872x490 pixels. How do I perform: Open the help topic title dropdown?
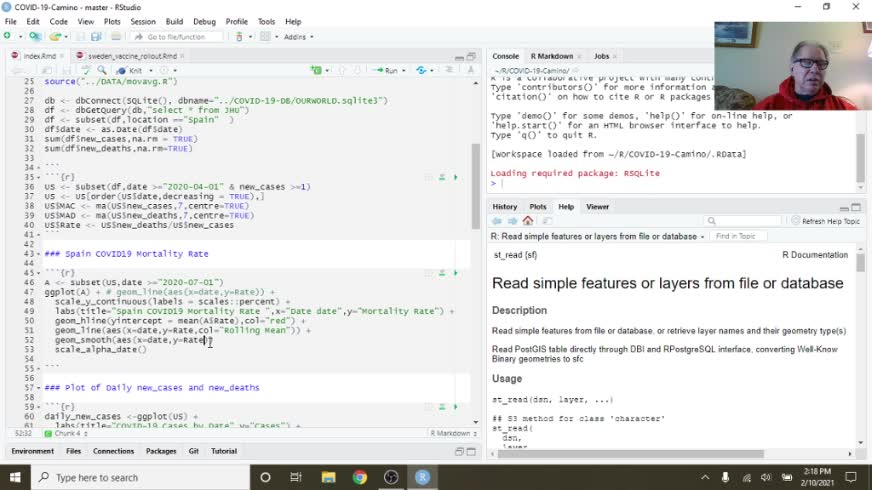pyautogui.click(x=702, y=237)
